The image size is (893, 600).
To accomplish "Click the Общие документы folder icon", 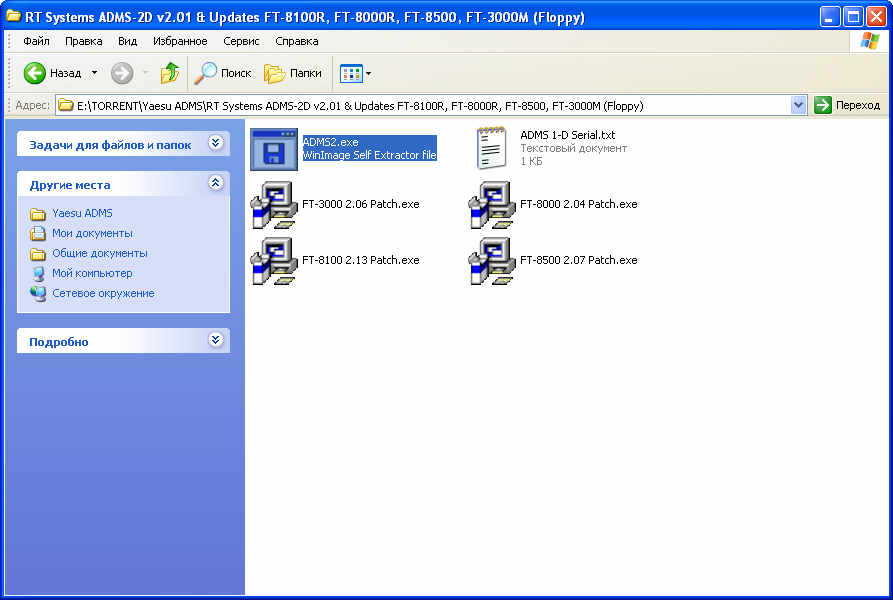I will point(38,253).
